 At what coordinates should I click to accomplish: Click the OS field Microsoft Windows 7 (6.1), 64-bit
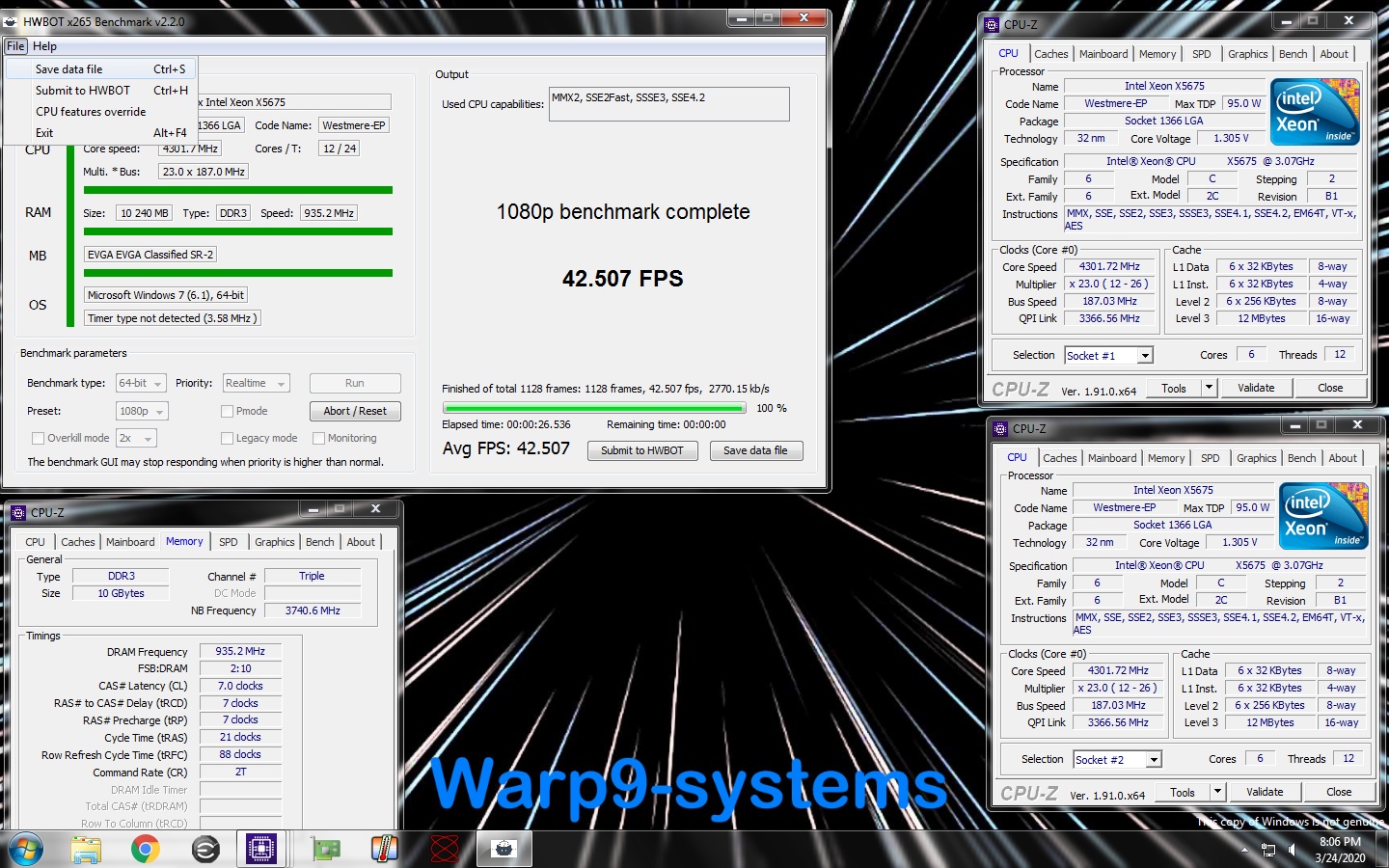pyautogui.click(x=166, y=295)
